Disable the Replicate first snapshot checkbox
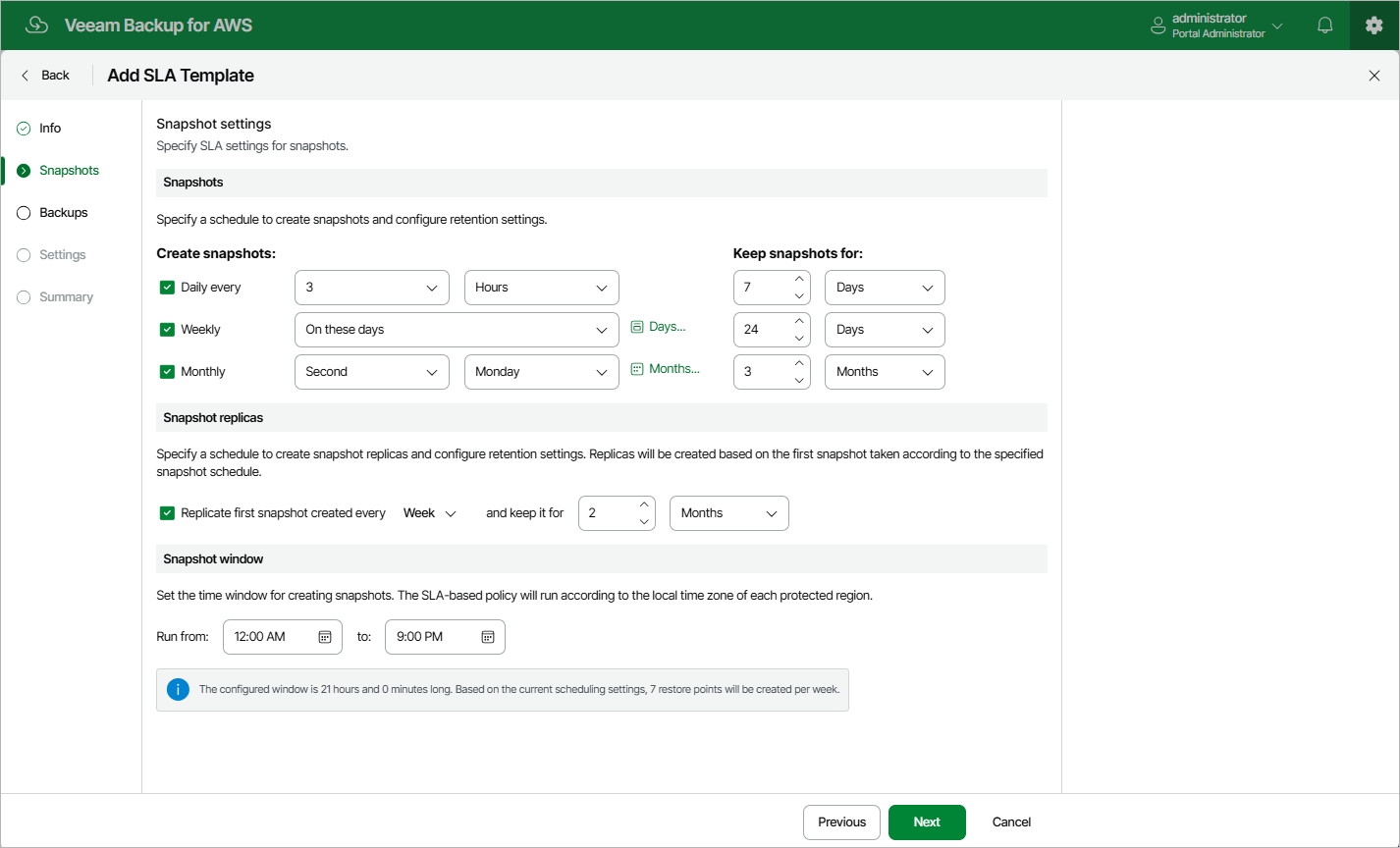 pyautogui.click(x=167, y=513)
